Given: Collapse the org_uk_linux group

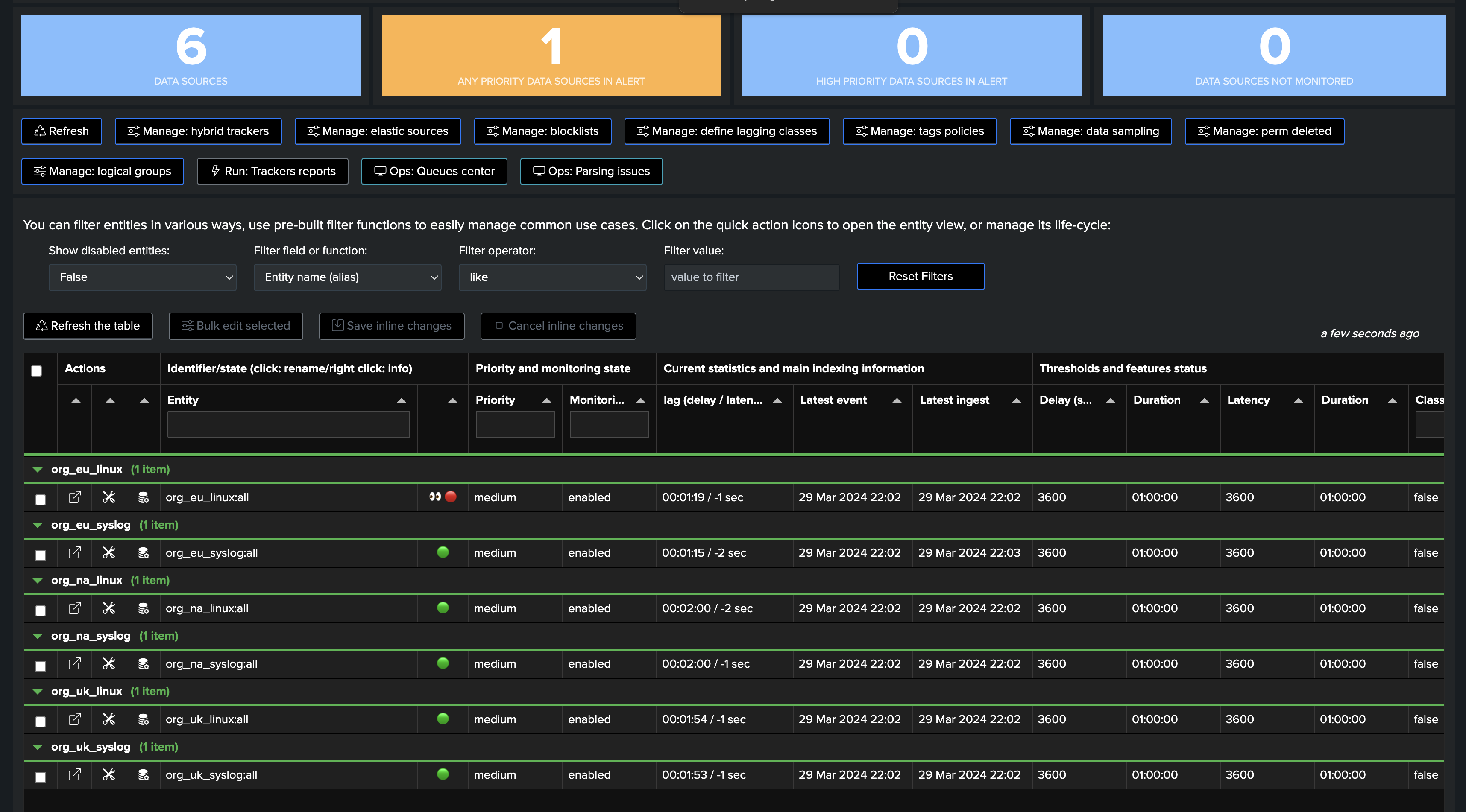Looking at the screenshot, I should tap(38, 692).
